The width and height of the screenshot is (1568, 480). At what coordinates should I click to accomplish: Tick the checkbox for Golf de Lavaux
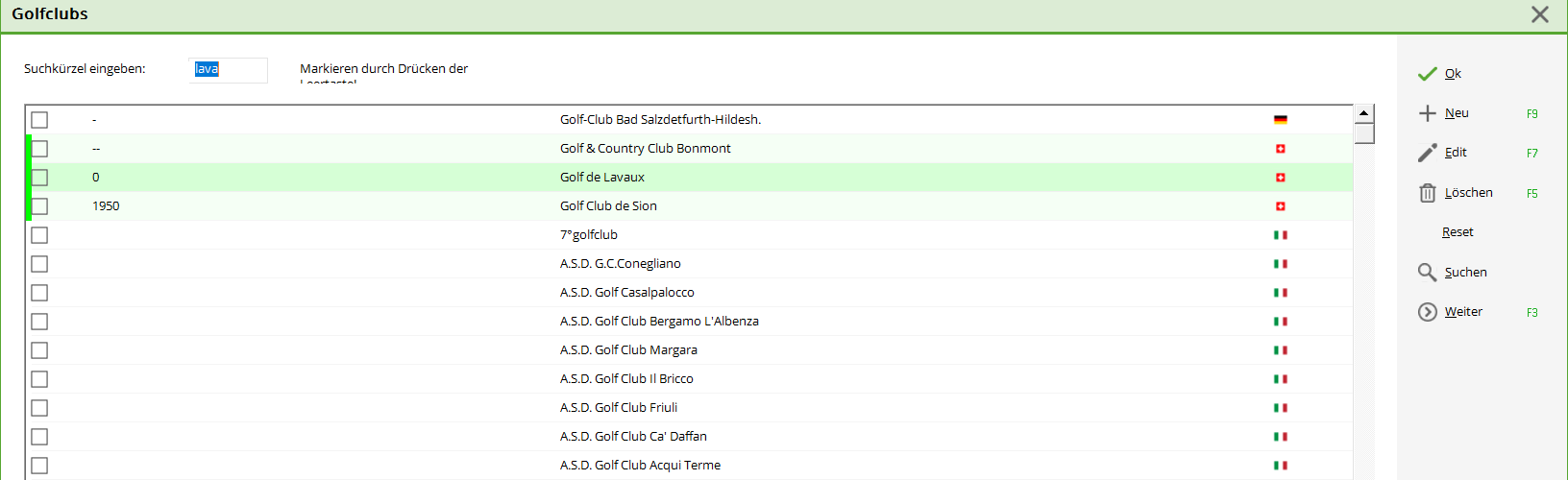(39, 178)
